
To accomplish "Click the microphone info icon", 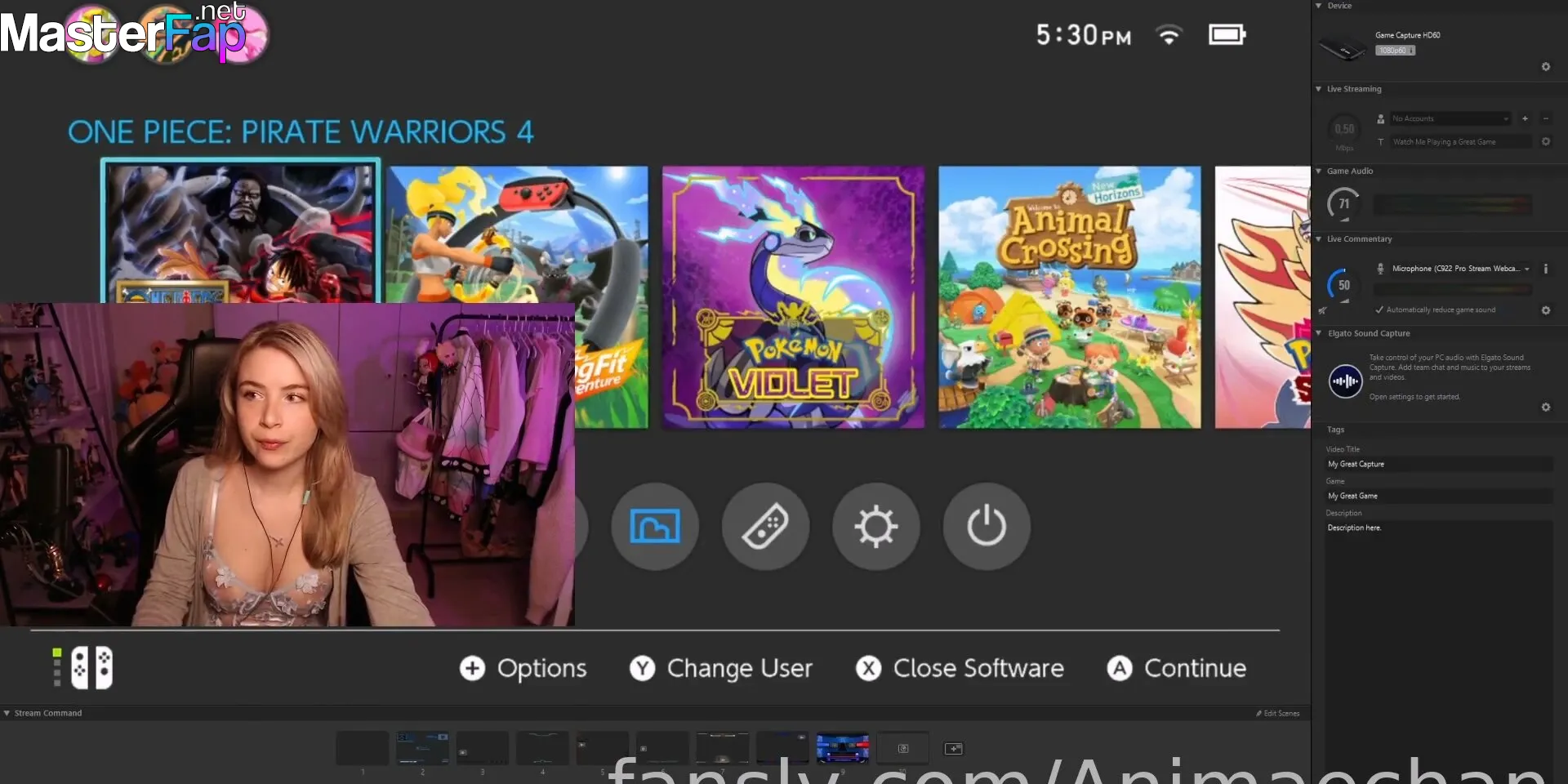I will tap(1545, 269).
